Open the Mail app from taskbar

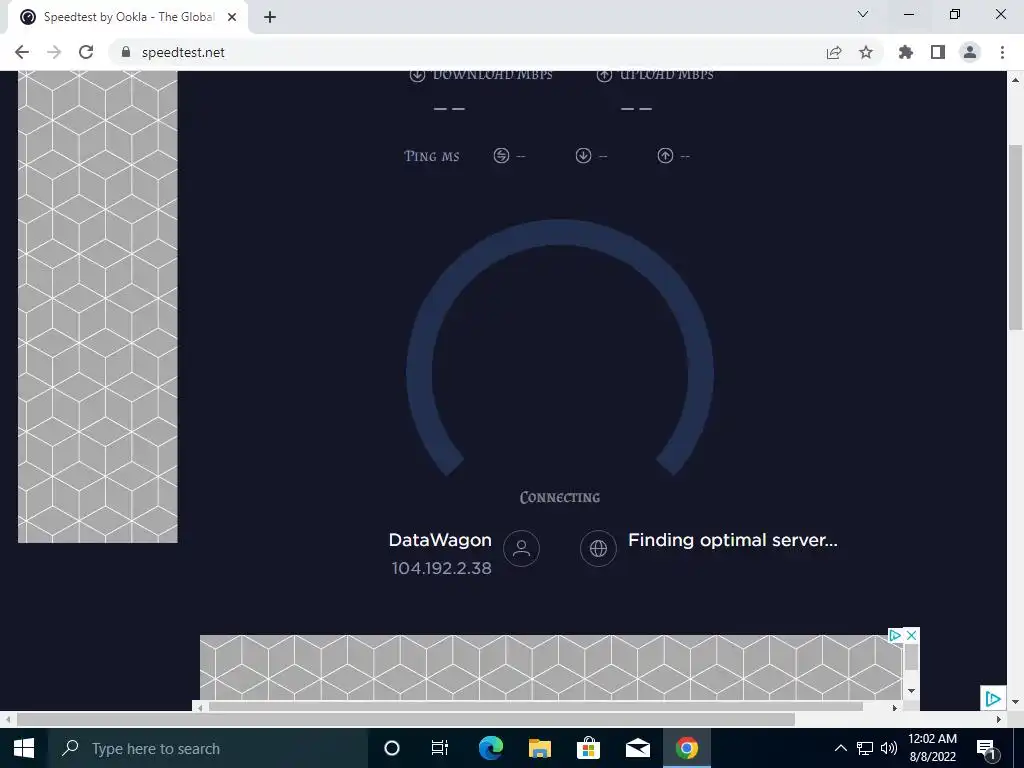pos(637,748)
